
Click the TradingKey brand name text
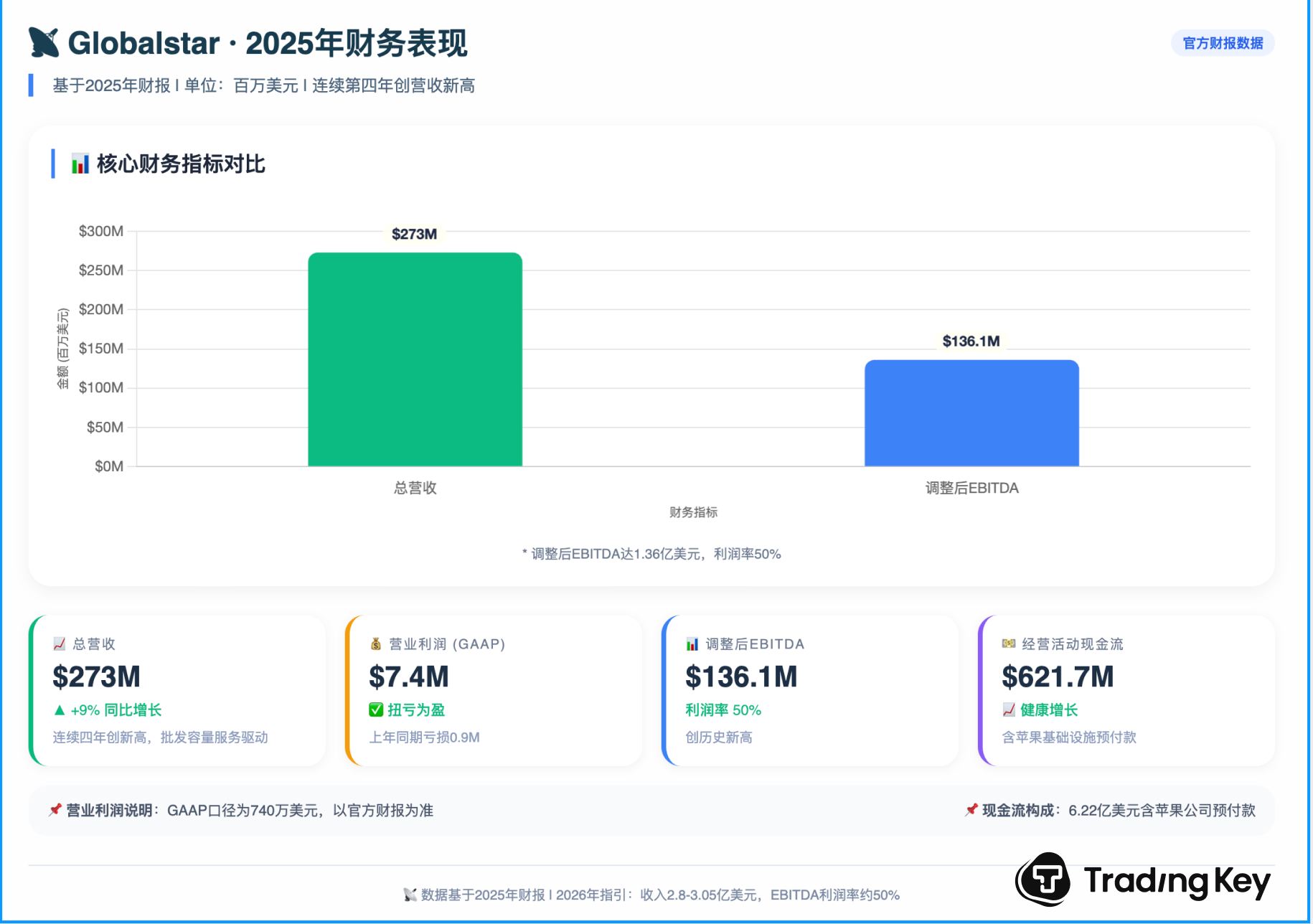tap(1177, 881)
